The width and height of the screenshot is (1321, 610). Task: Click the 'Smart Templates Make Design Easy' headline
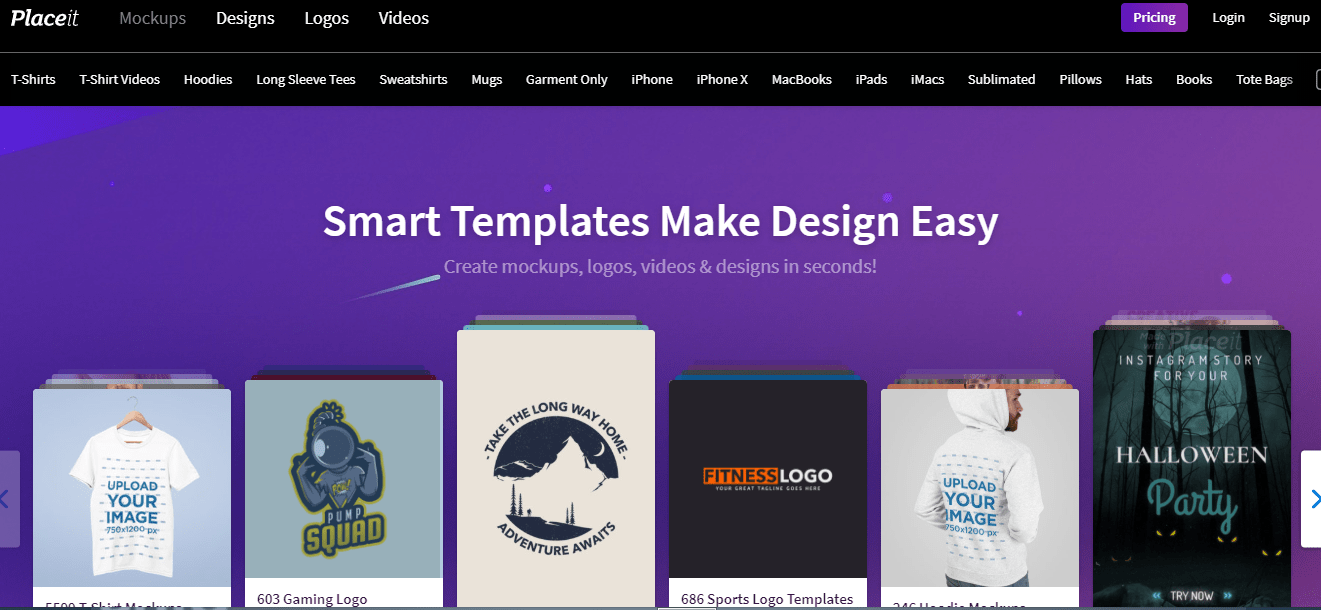pos(660,221)
